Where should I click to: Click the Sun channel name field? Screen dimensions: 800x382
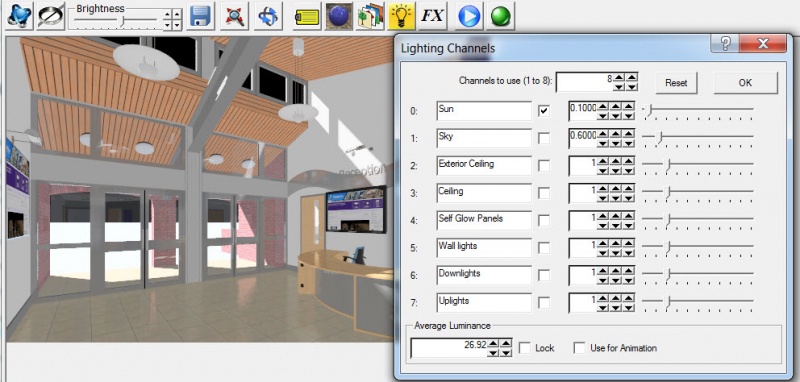coord(484,111)
